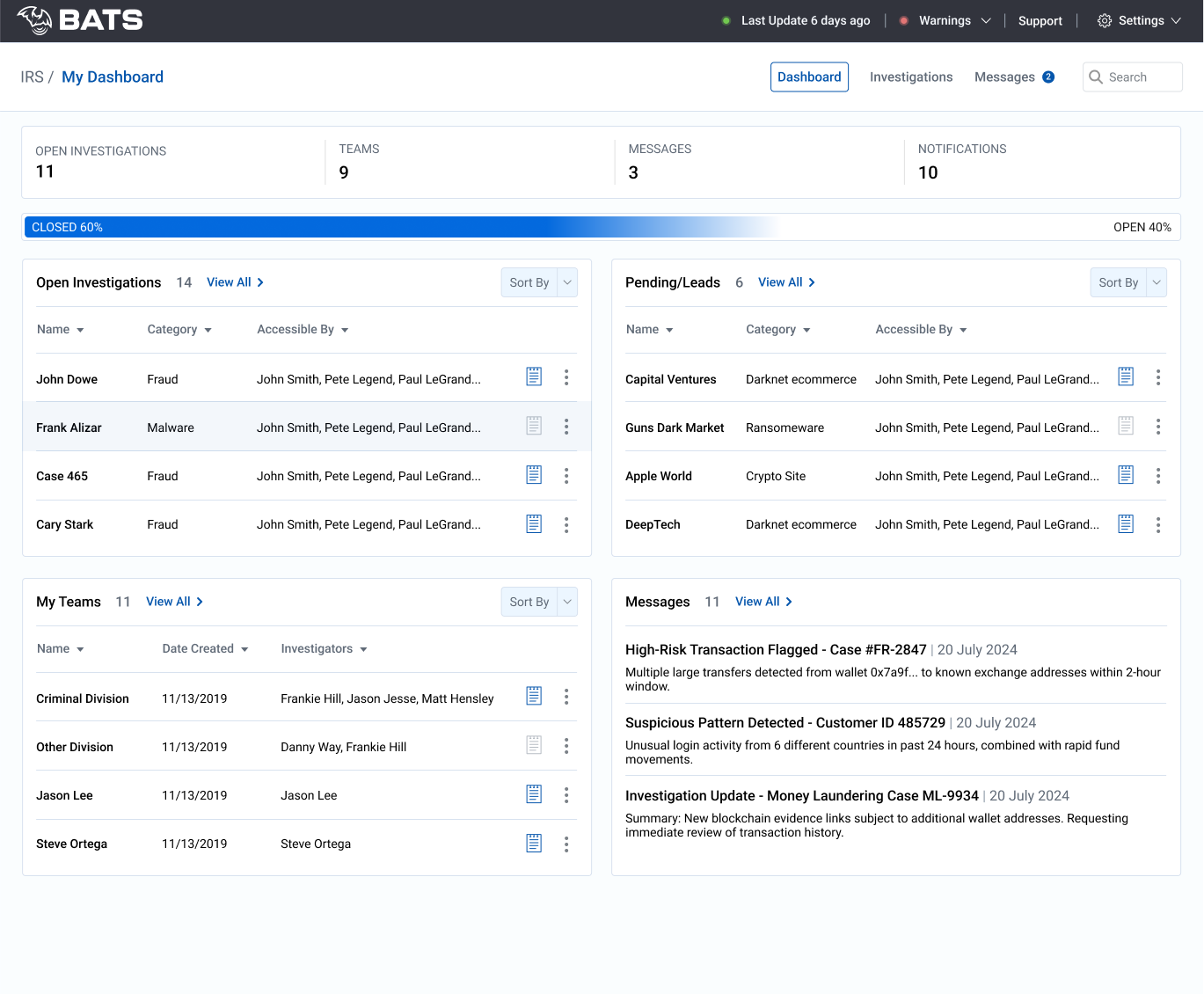Switch to the Investigations tab
Viewport: 1204px width, 994px height.
[911, 77]
